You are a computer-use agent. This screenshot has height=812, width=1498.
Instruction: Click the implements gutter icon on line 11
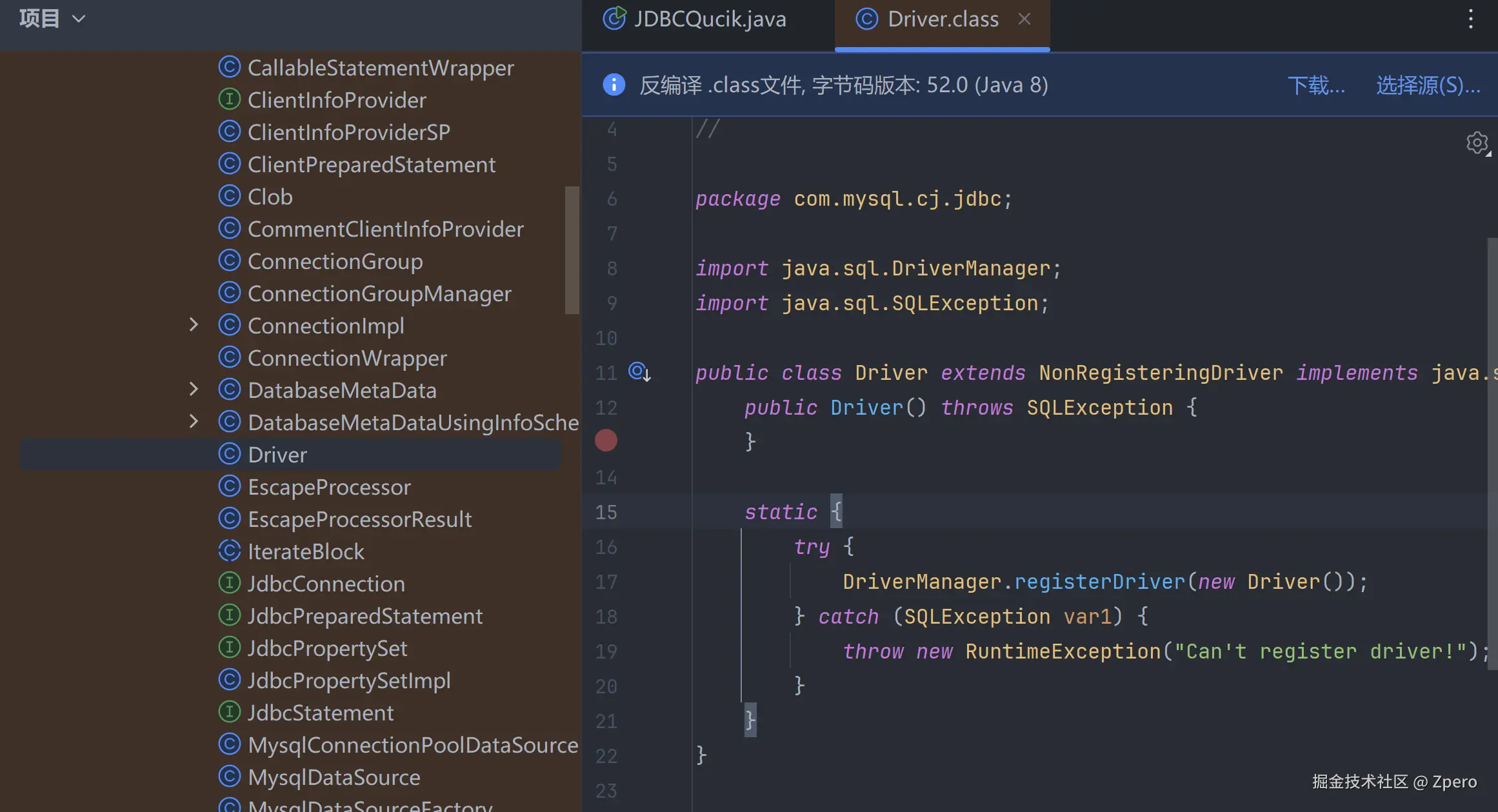(x=639, y=371)
